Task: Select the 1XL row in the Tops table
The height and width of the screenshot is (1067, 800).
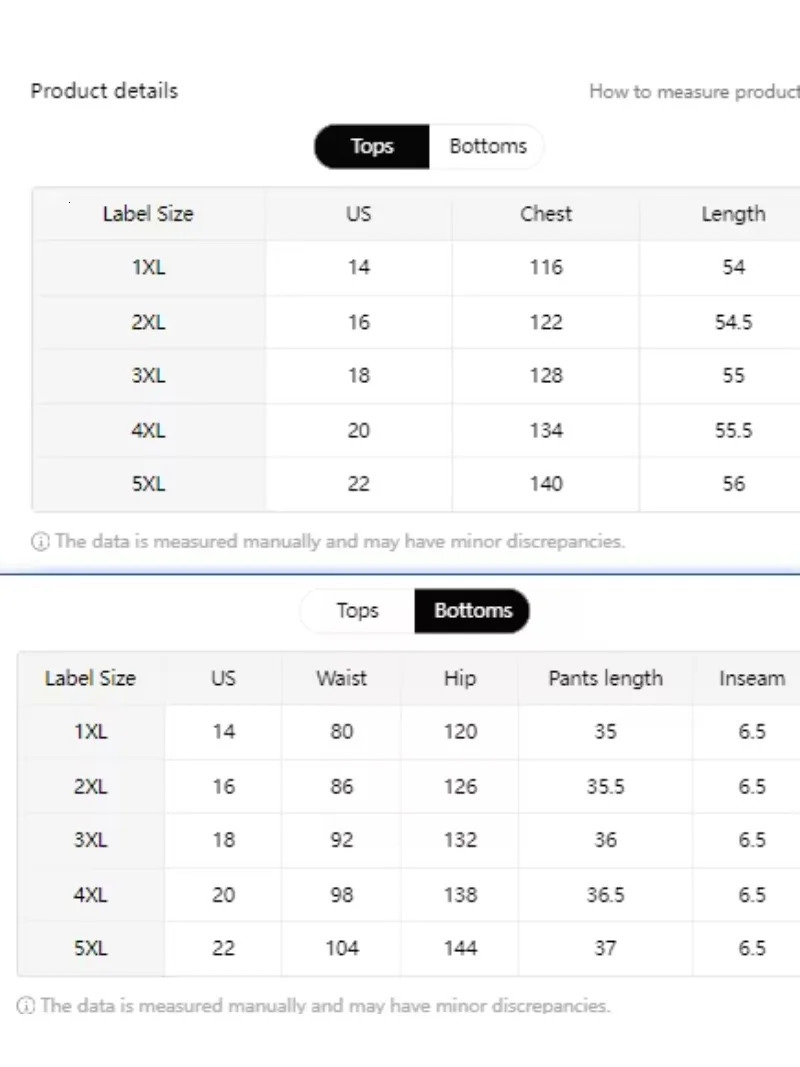Action: 148,268
